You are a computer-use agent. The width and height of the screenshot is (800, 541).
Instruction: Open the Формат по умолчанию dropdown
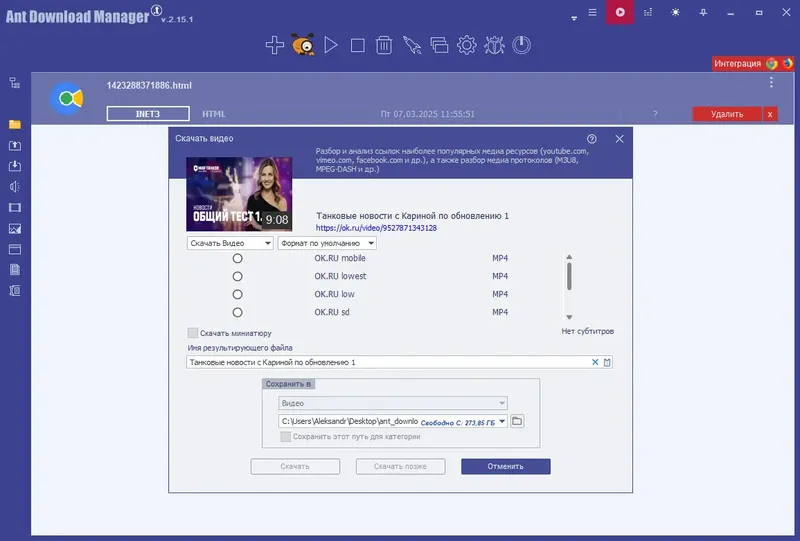pyautogui.click(x=327, y=243)
